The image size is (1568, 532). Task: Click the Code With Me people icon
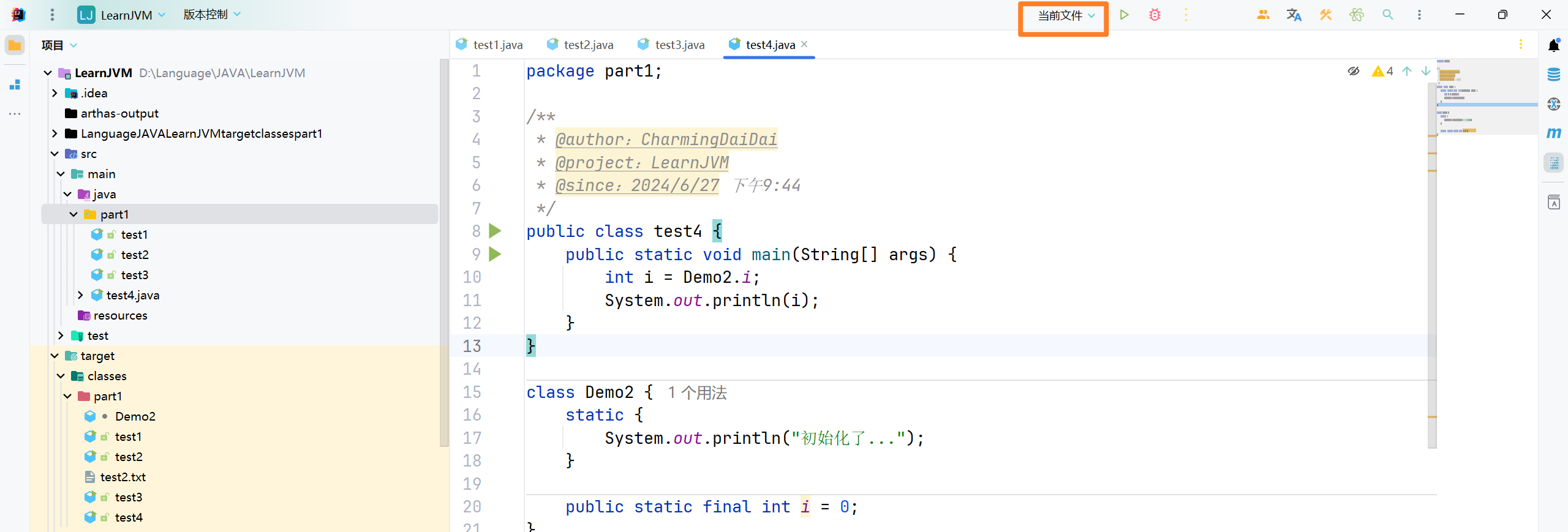click(1262, 15)
